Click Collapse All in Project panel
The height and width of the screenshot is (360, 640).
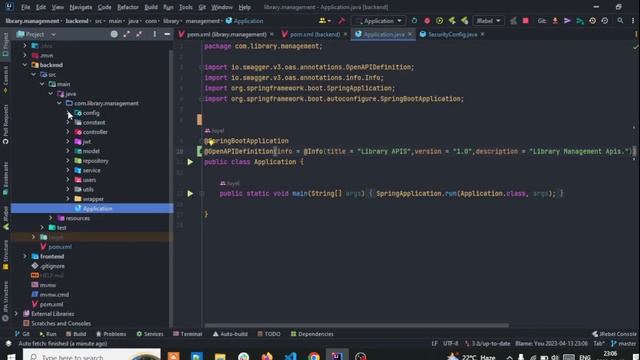(139, 34)
